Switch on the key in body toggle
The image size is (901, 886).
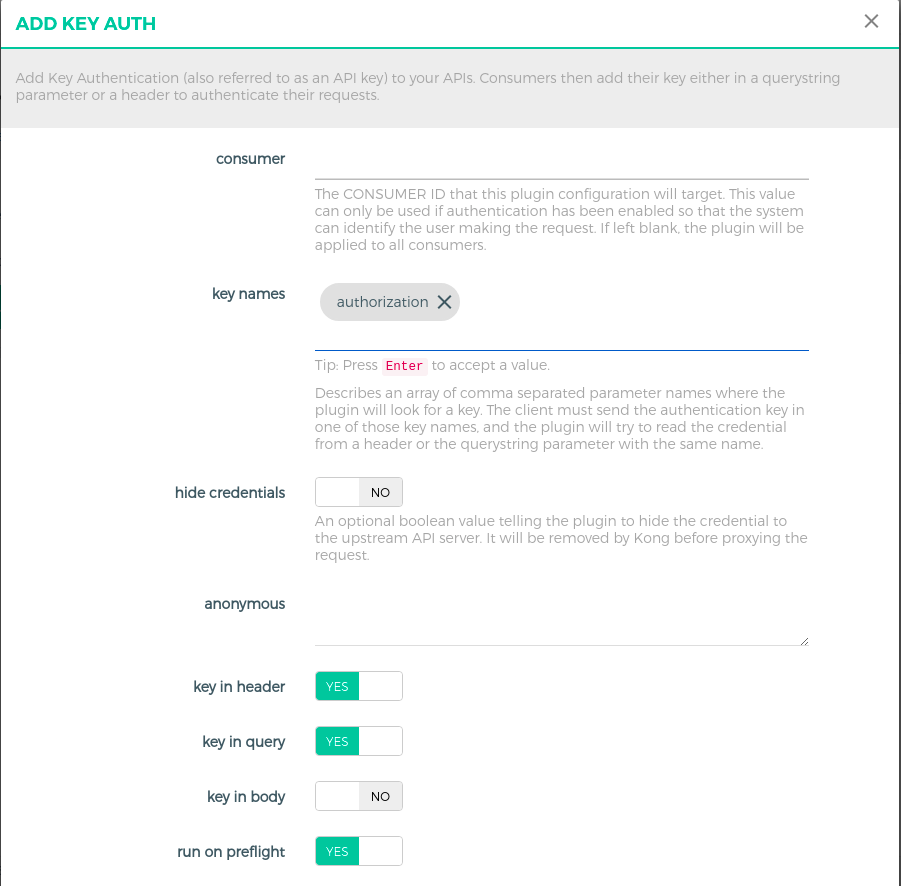[358, 796]
